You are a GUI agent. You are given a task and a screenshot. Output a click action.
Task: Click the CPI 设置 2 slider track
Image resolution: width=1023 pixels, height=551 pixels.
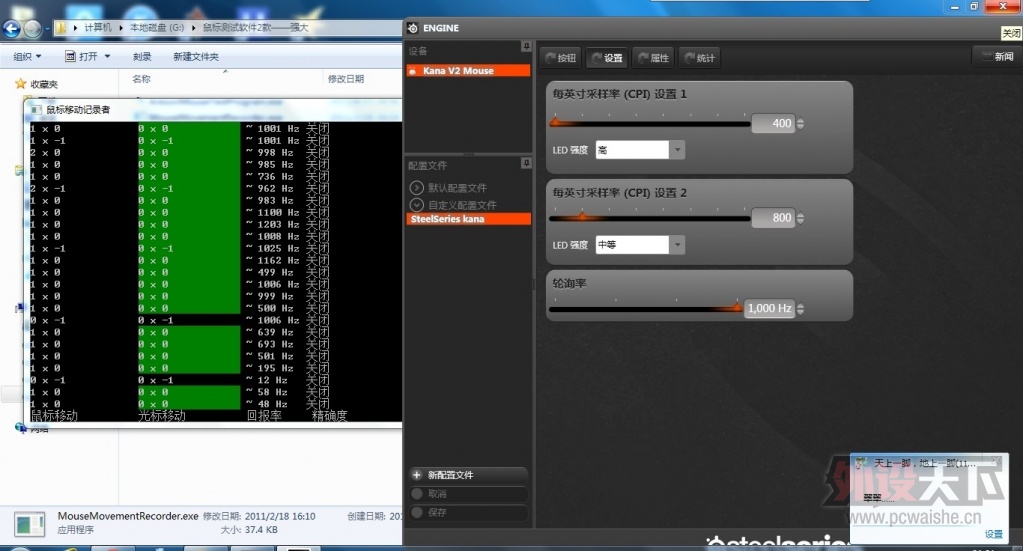coord(650,218)
